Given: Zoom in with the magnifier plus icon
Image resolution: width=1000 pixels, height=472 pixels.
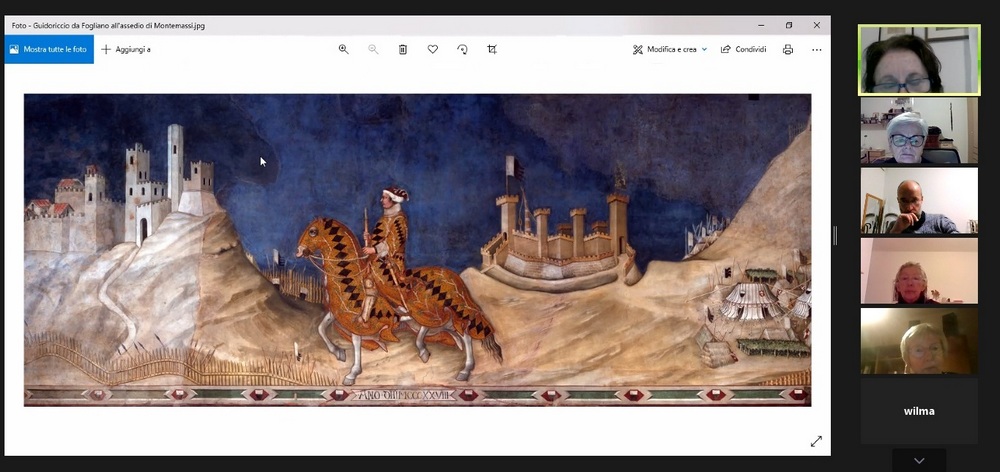Looking at the screenshot, I should click(x=344, y=49).
